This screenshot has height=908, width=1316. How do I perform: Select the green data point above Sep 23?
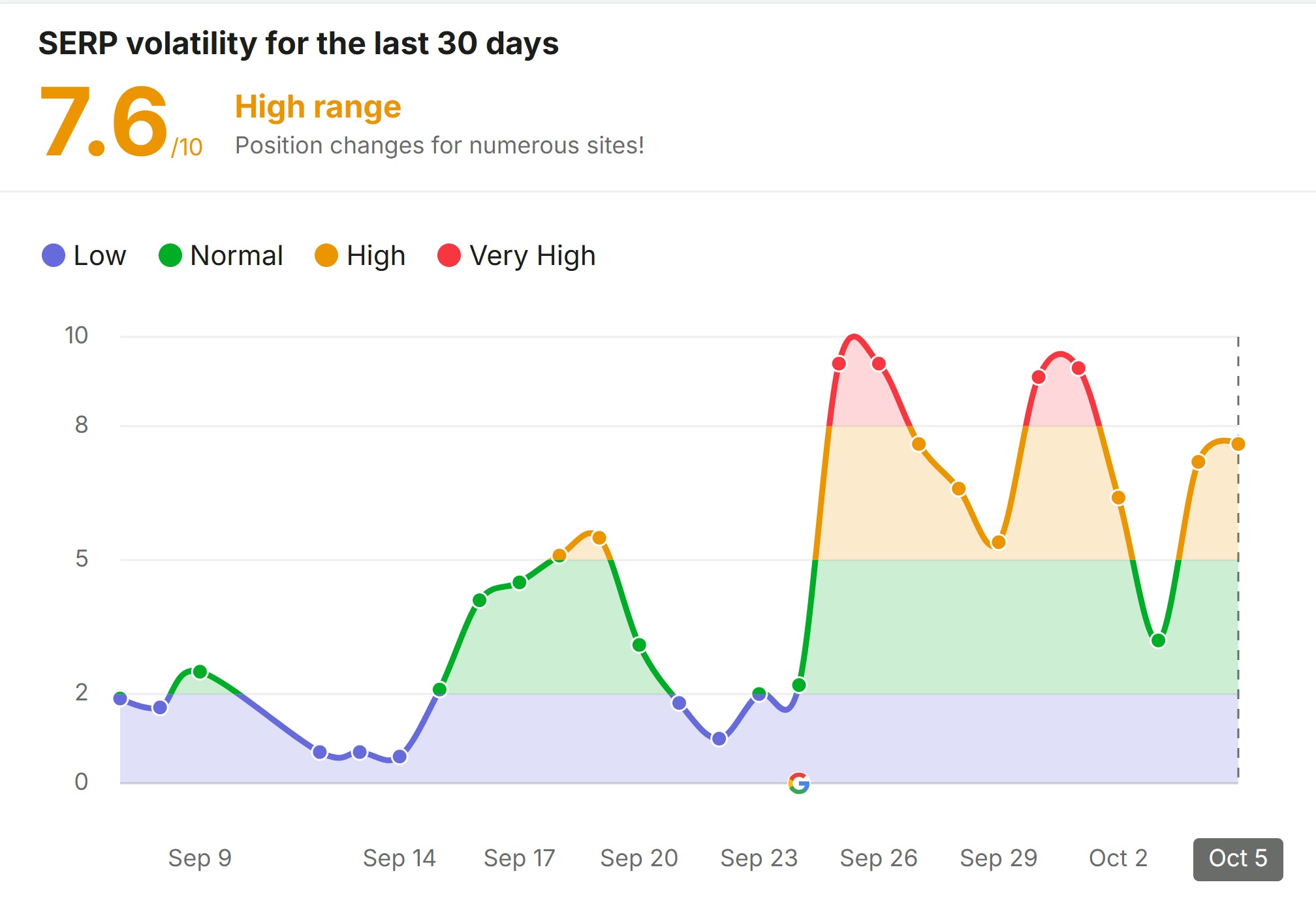pyautogui.click(x=759, y=694)
